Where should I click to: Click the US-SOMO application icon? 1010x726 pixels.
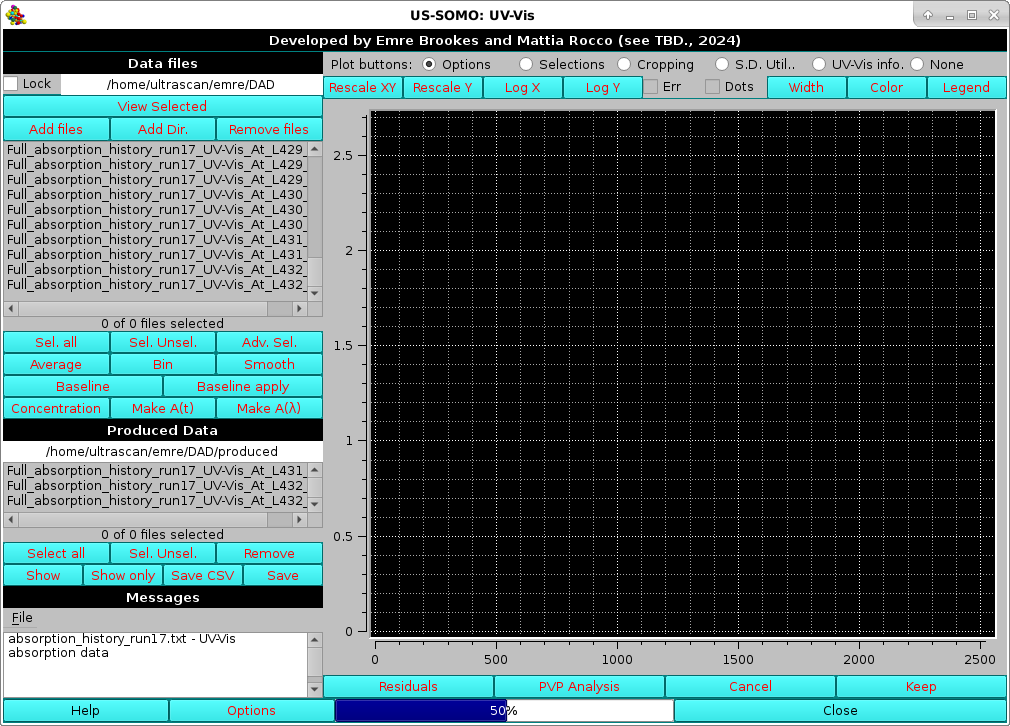14,14
